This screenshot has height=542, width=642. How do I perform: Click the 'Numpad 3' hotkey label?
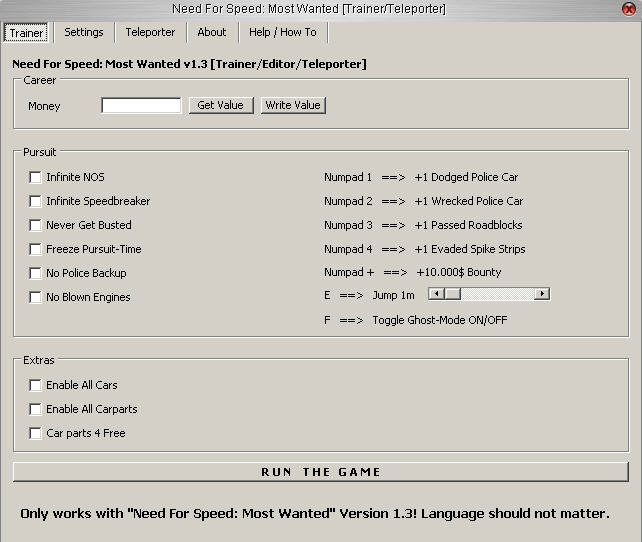348,225
